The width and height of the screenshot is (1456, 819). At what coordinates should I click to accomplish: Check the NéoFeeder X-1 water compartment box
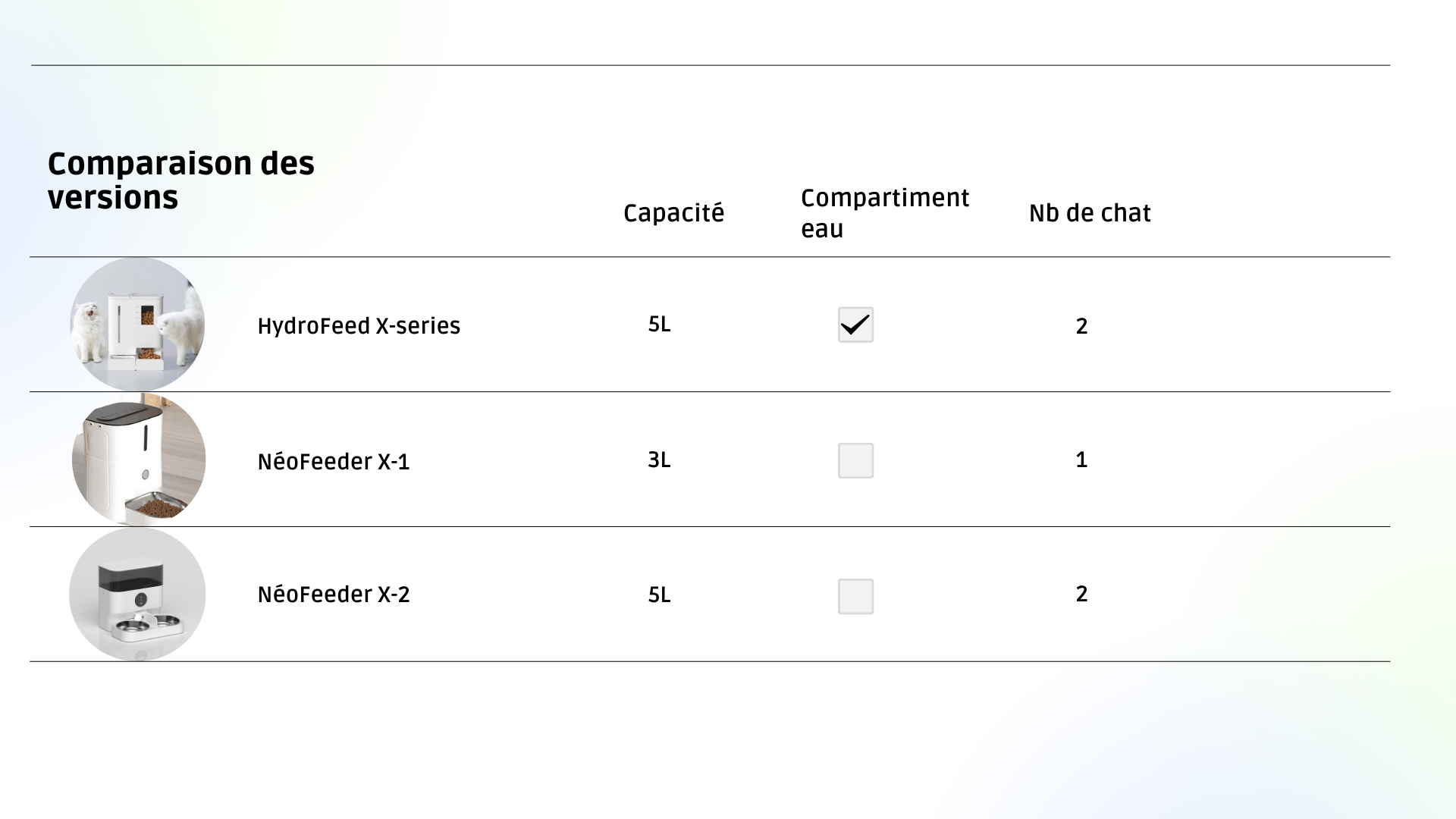click(855, 460)
